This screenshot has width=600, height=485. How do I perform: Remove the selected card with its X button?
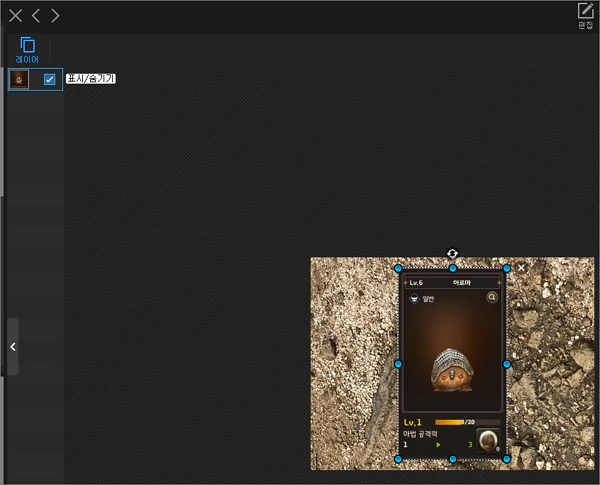[x=521, y=268]
